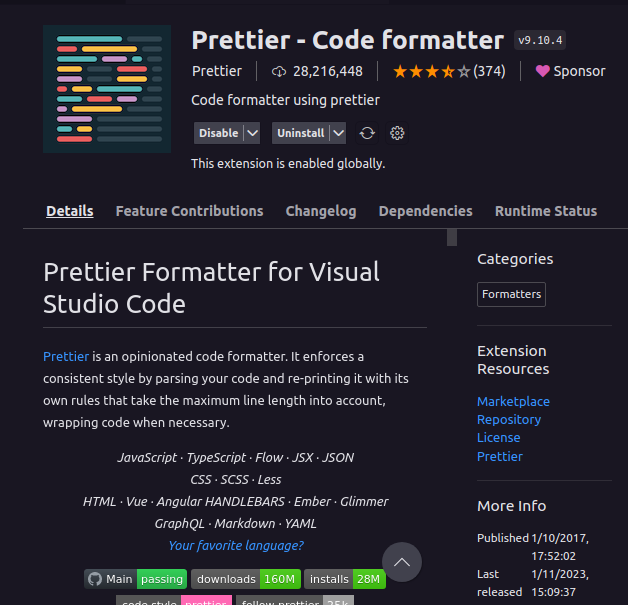
Task: Click the Your favorite language link
Action: 236,545
